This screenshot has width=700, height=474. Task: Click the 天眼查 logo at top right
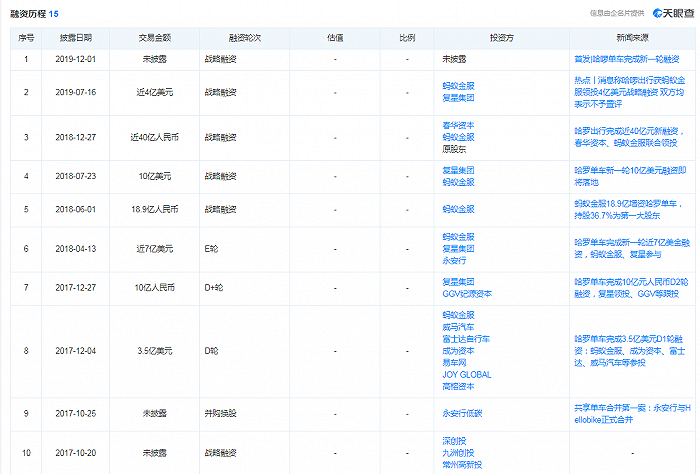[673, 13]
